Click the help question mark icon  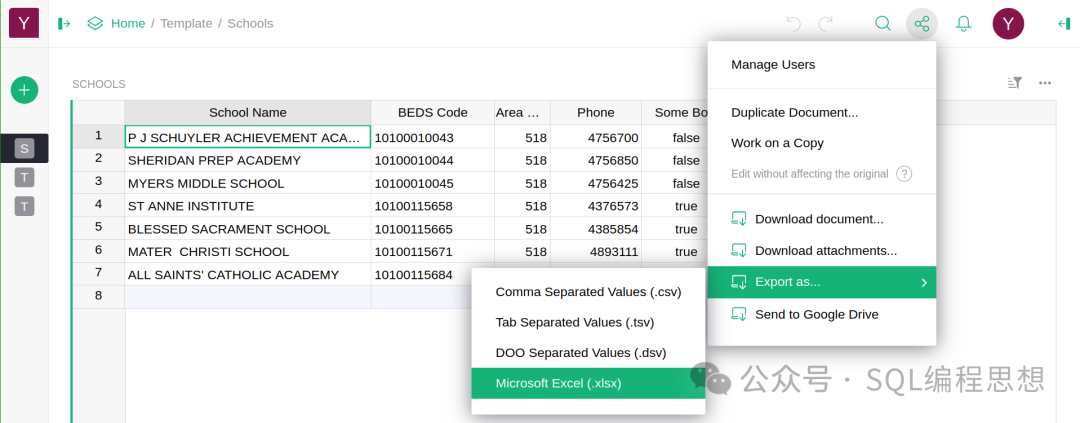point(904,174)
